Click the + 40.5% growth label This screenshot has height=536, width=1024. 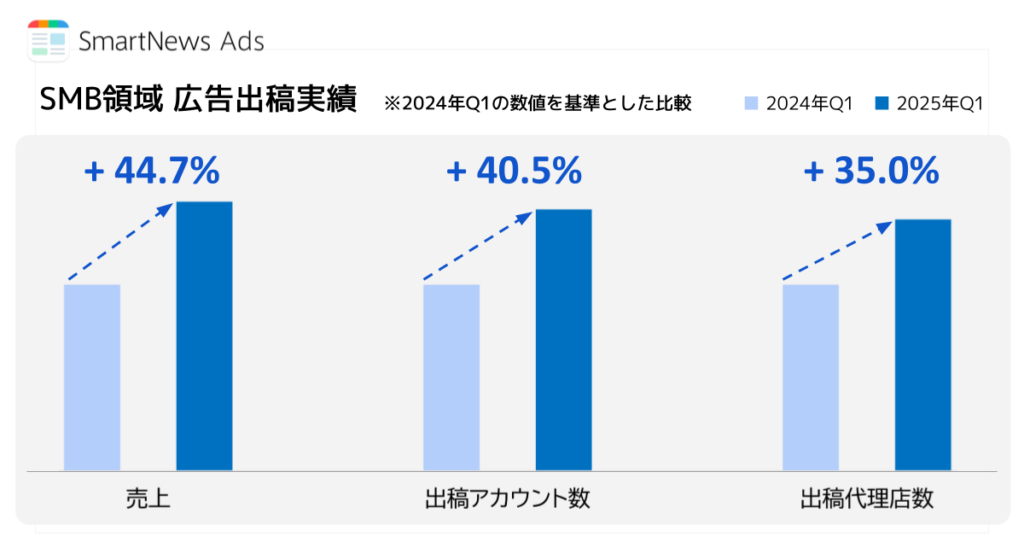tap(514, 171)
